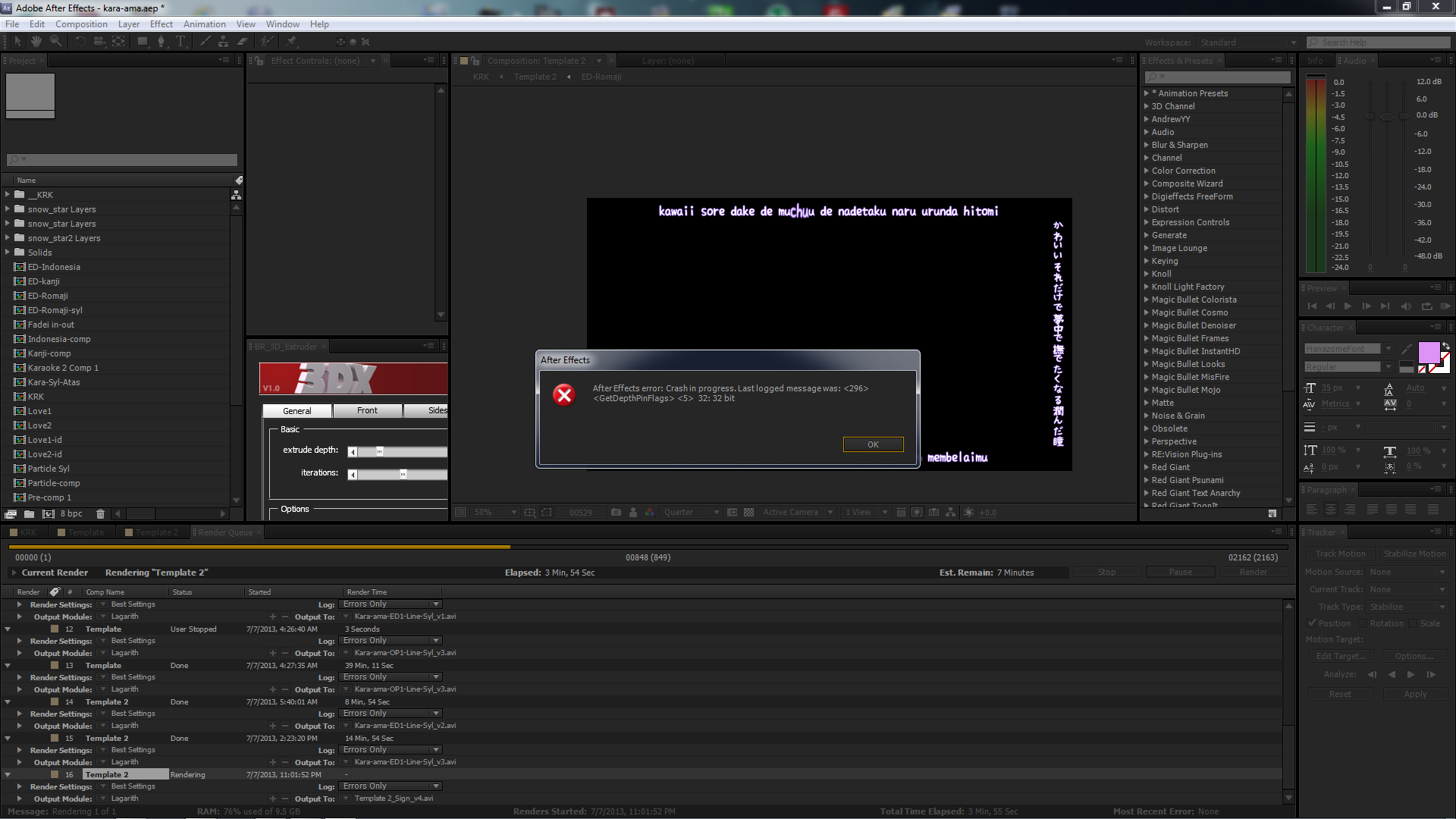
Task: Click the Pause render button
Action: 1180,573
